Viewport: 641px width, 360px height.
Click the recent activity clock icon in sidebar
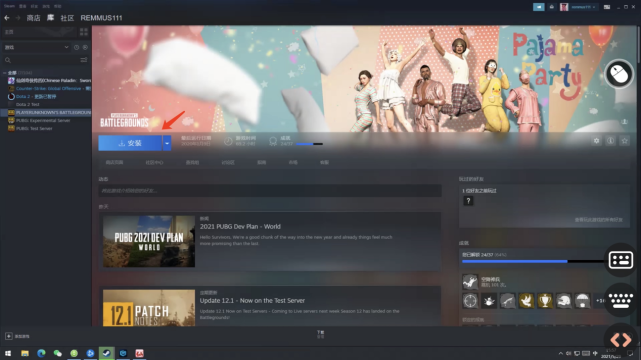click(x=76, y=47)
